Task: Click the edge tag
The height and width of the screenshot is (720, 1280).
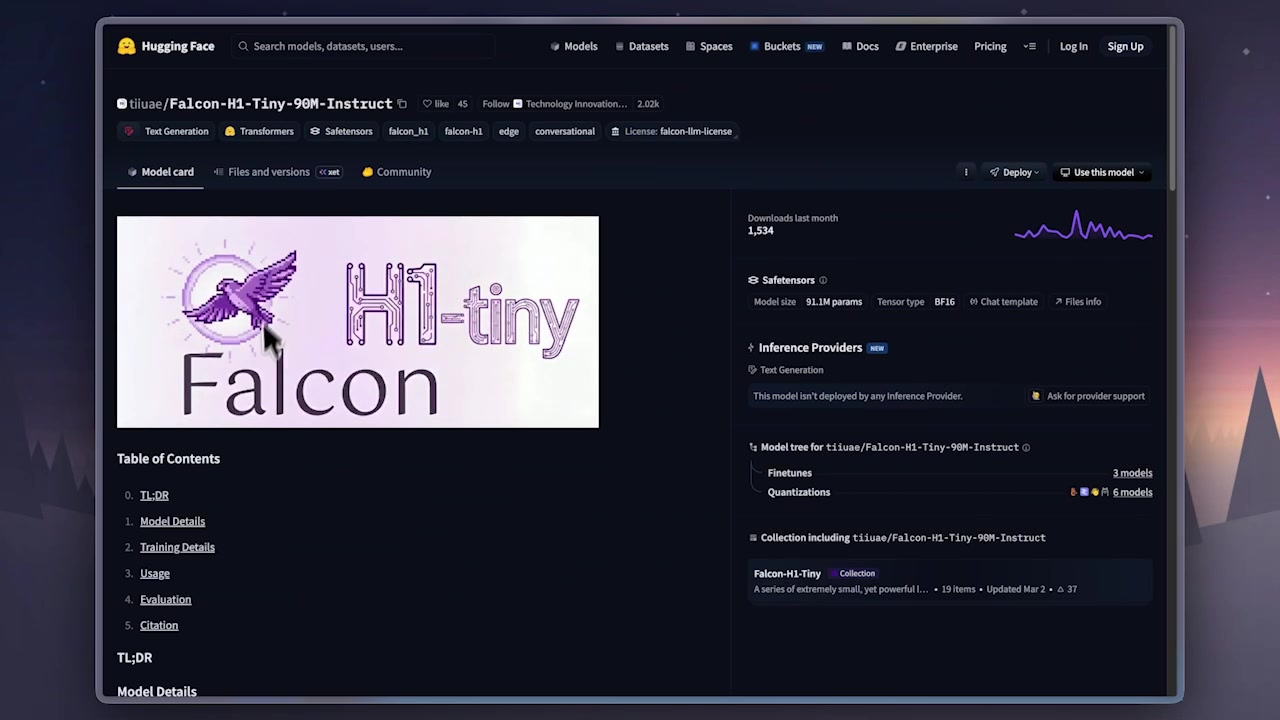Action: point(509,131)
